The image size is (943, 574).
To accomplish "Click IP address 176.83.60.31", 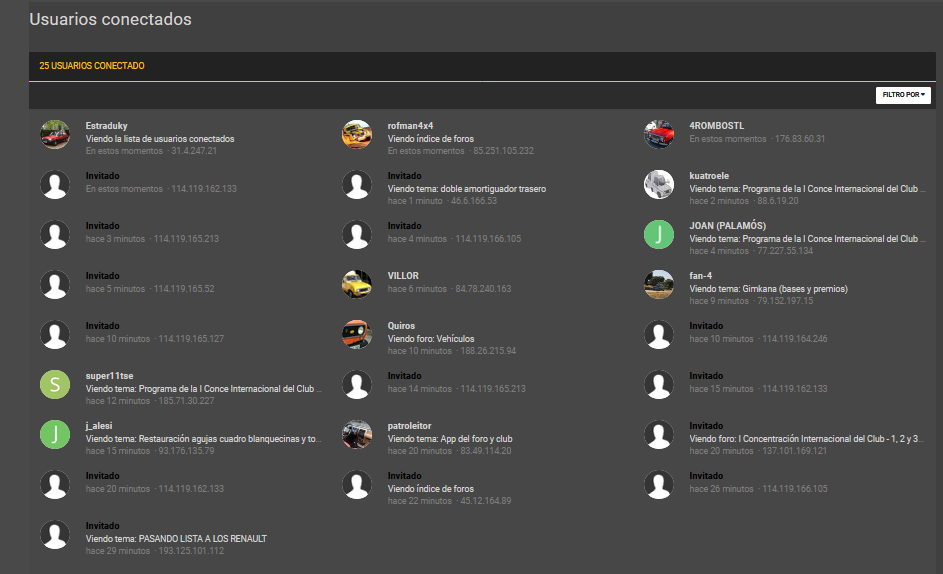I will [x=800, y=139].
